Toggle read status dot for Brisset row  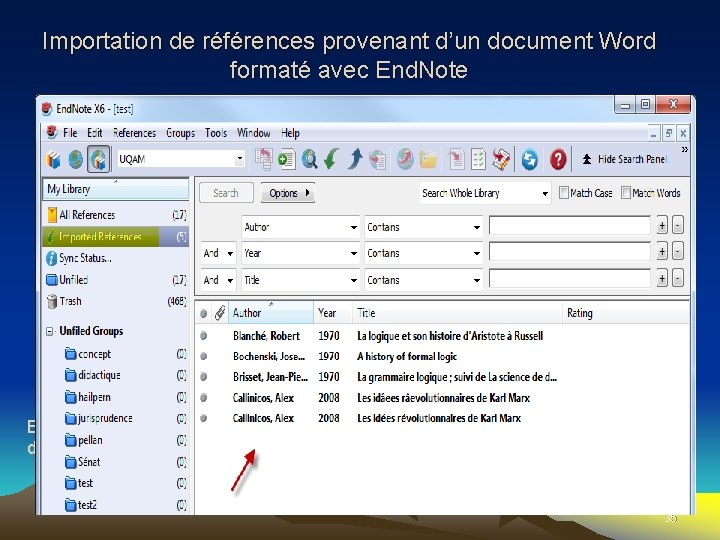[203, 377]
